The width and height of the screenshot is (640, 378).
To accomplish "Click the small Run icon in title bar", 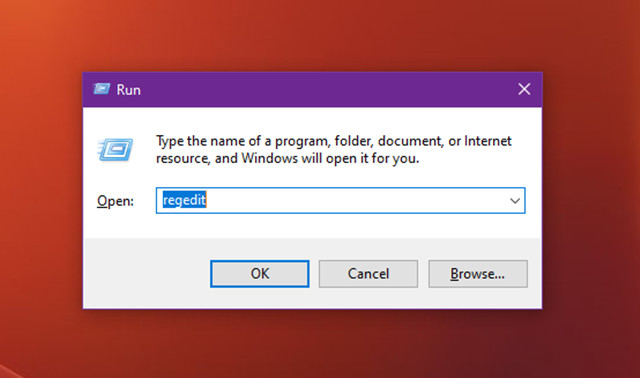I will click(x=101, y=89).
